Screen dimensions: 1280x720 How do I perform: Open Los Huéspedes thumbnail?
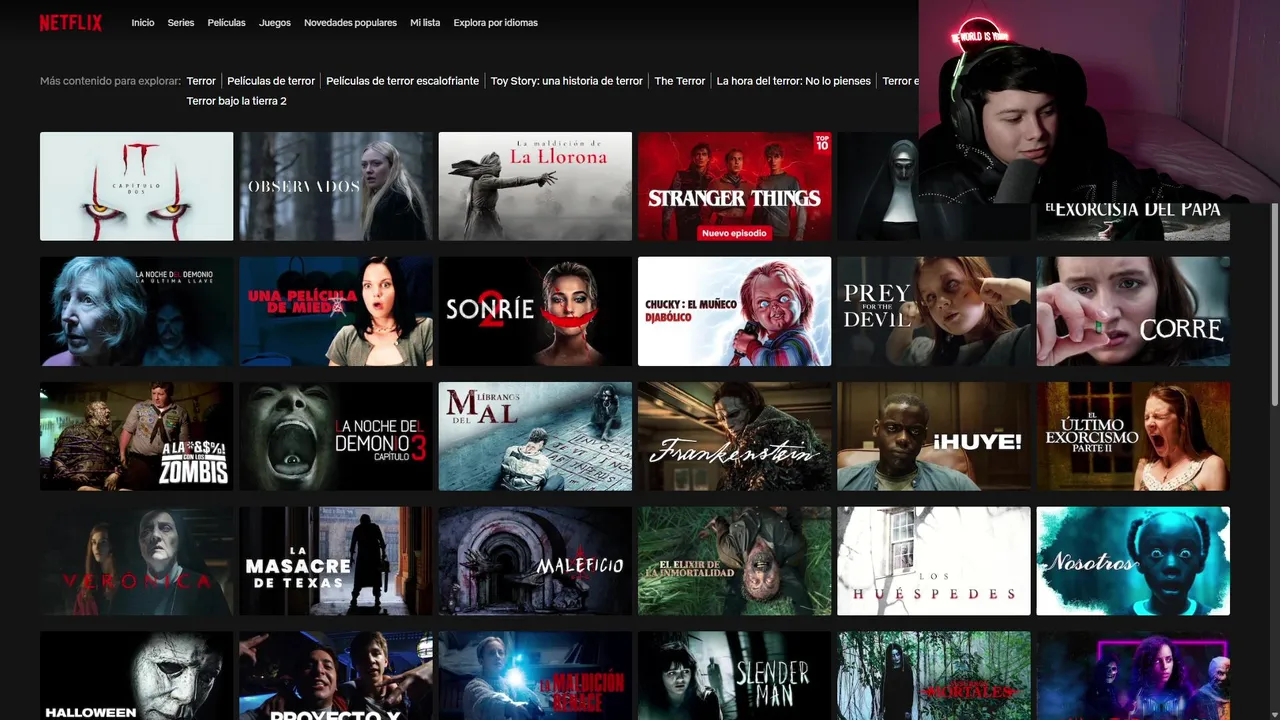tap(934, 561)
